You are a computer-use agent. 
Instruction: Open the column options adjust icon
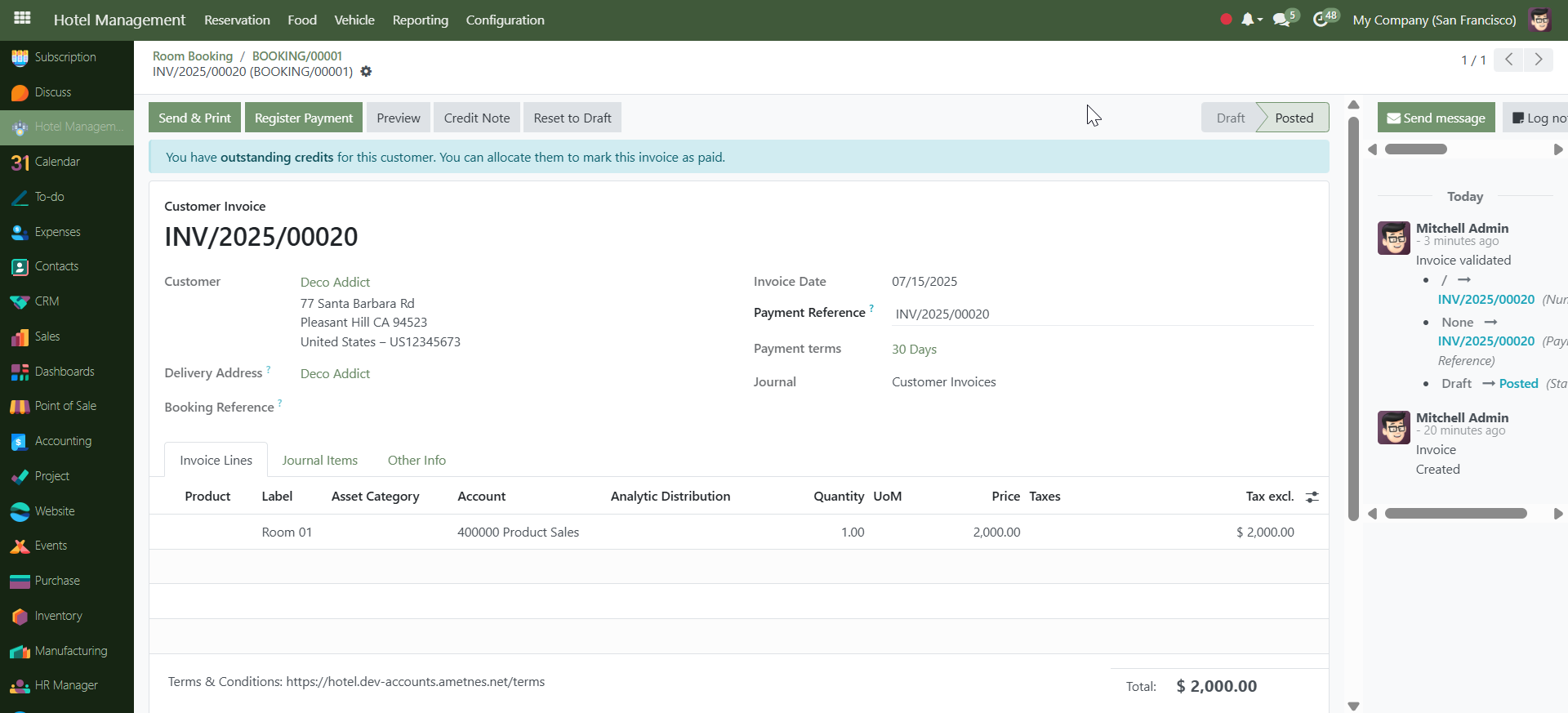[1312, 497]
